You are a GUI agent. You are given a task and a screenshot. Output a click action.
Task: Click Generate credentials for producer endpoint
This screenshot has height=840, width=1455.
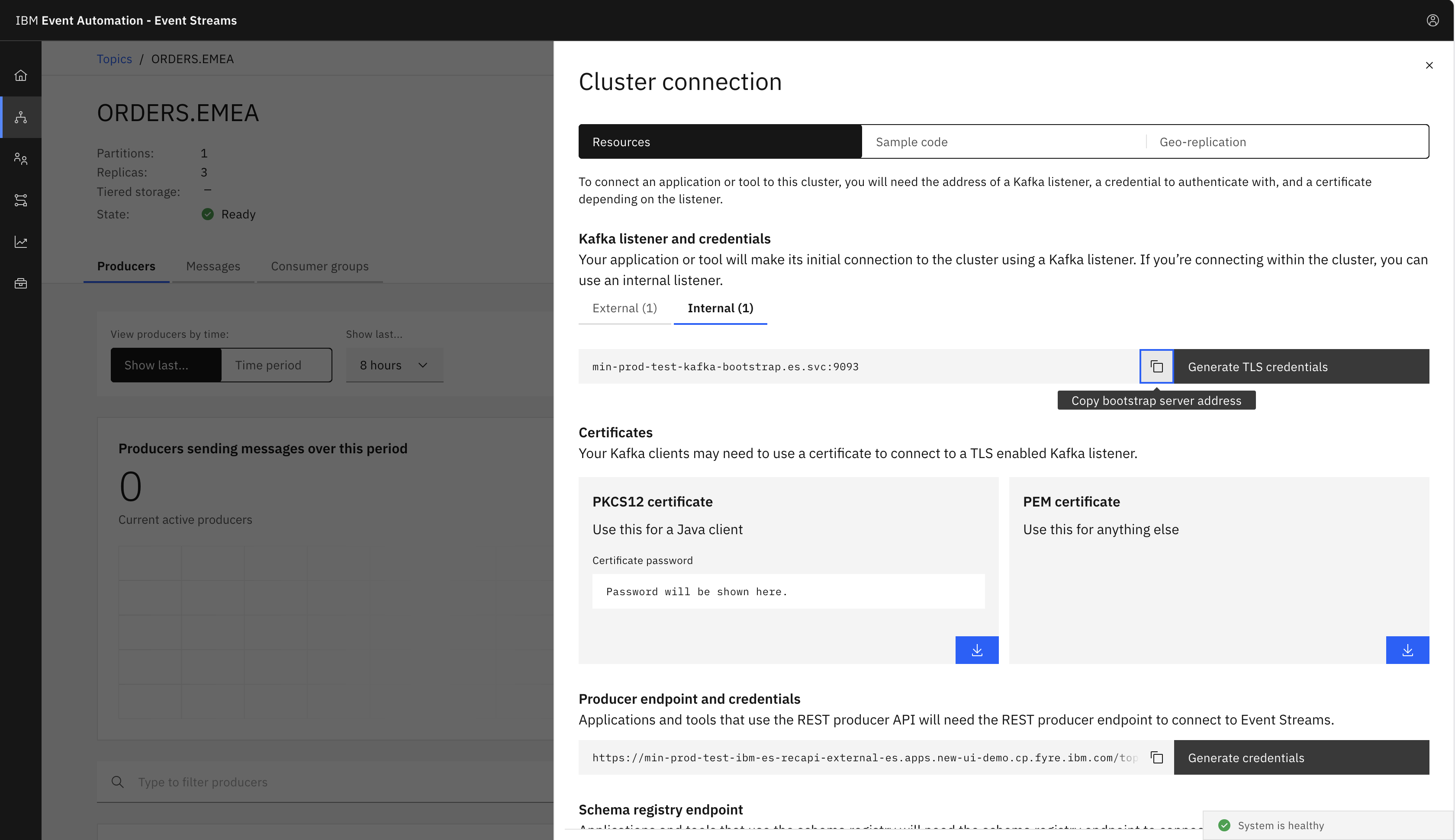coord(1301,757)
